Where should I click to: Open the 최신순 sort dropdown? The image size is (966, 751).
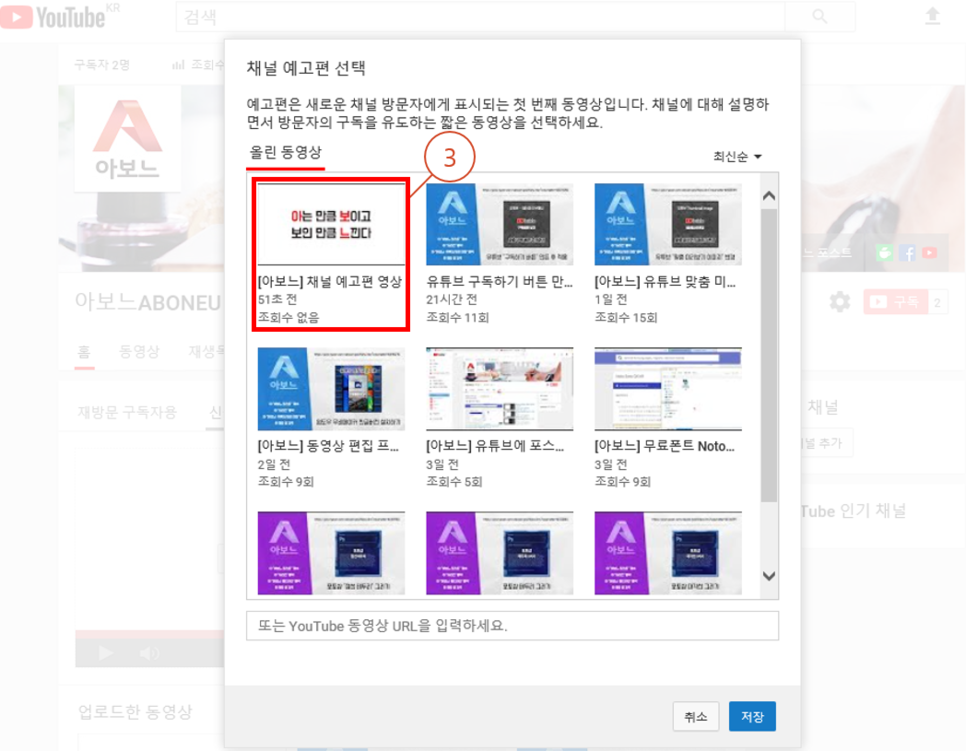[x=737, y=156]
